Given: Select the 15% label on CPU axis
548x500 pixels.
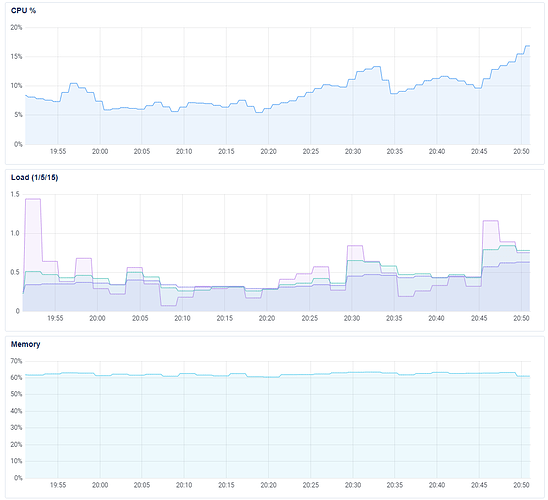Looking at the screenshot, I should pyautogui.click(x=16, y=57).
